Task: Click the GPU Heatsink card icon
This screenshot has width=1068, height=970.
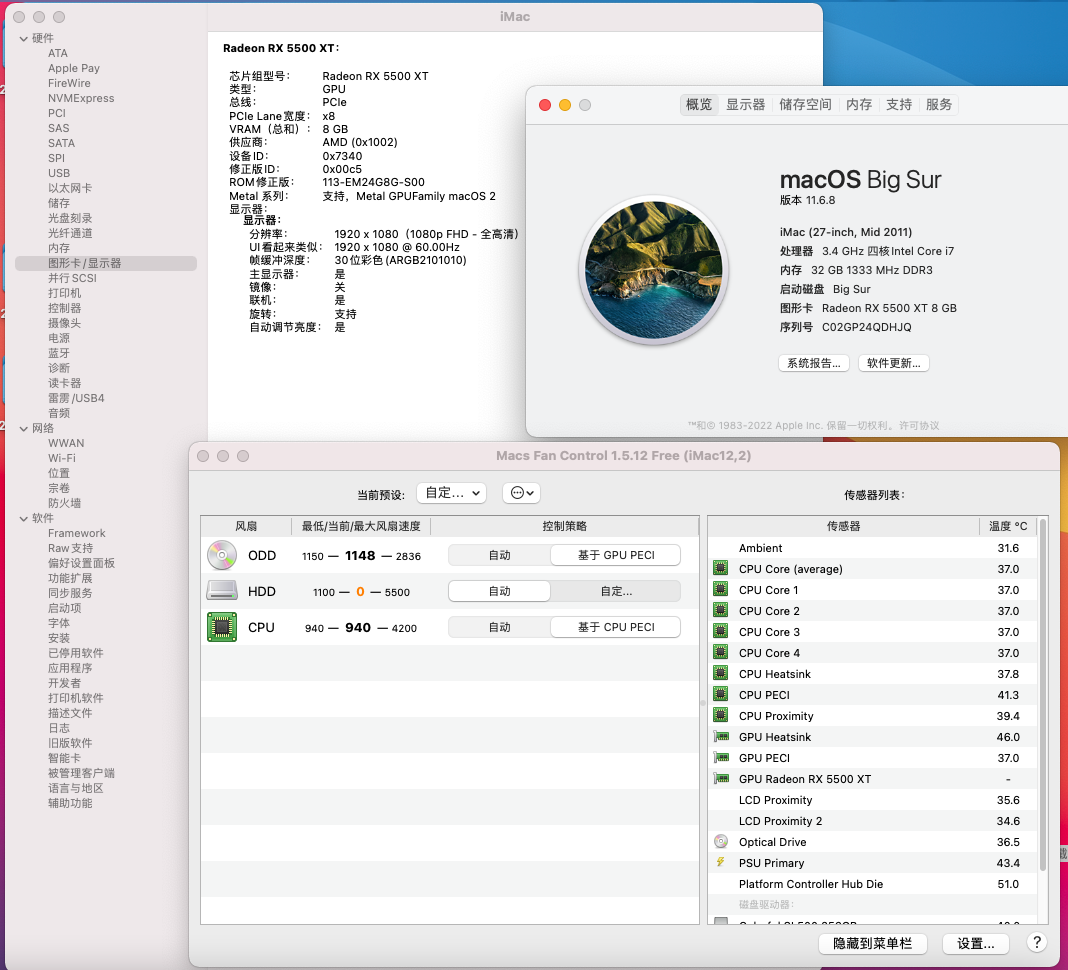Action: coord(721,736)
